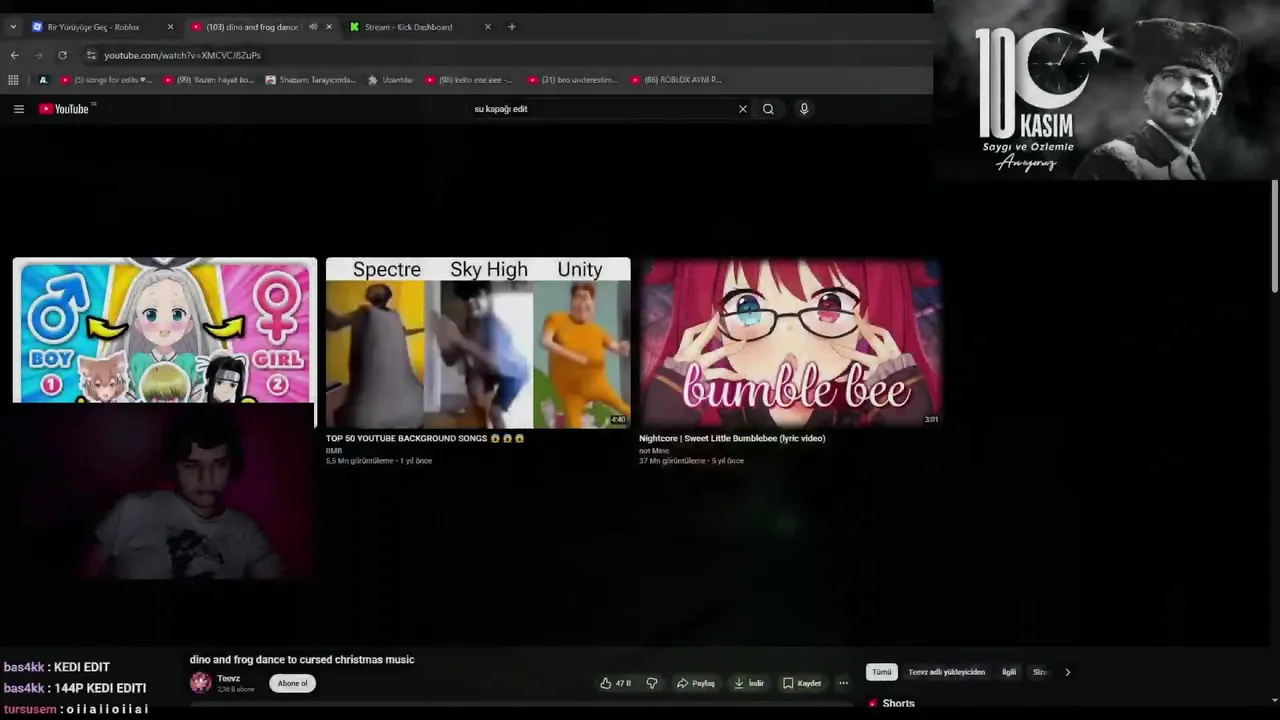Click the page vertical scrollbar thumb
The height and width of the screenshot is (720, 1280).
click(x=1275, y=237)
